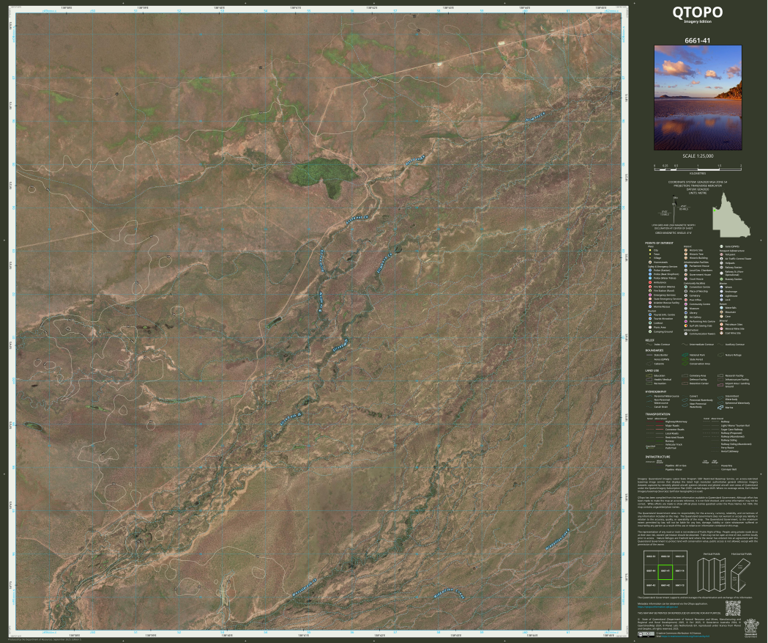Image resolution: width=768 pixels, height=643 pixels.
Task: Click the Library legend icon
Action: (x=686, y=313)
